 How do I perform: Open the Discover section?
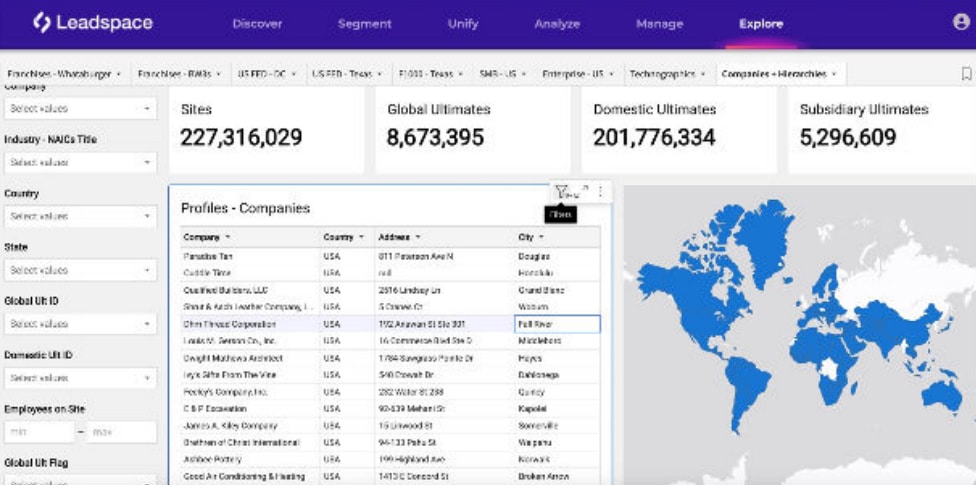(257, 24)
